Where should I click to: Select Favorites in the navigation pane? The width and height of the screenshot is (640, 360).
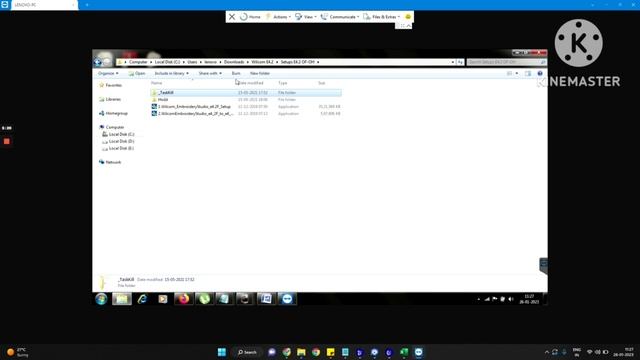[x=110, y=85]
